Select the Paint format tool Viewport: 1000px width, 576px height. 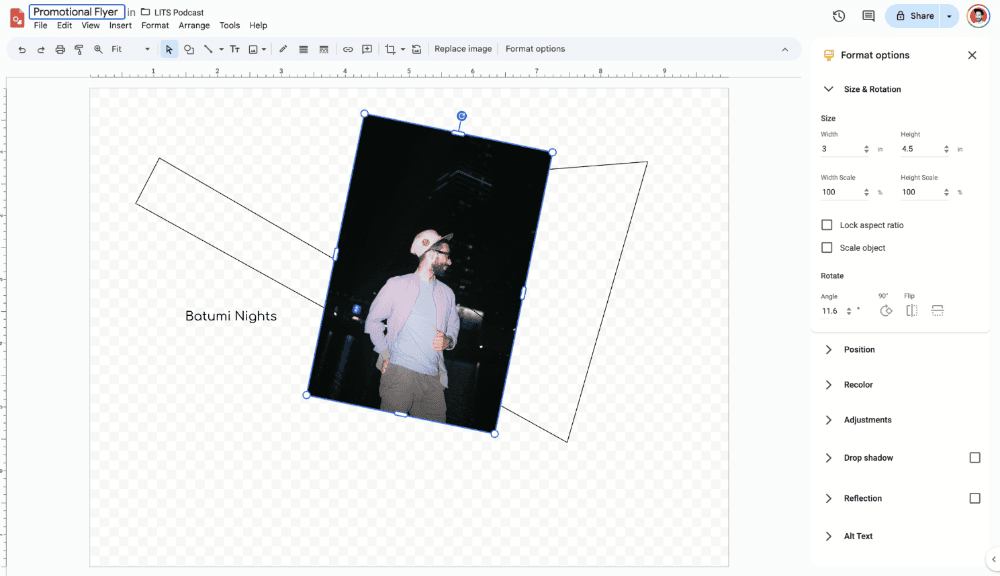(x=79, y=49)
